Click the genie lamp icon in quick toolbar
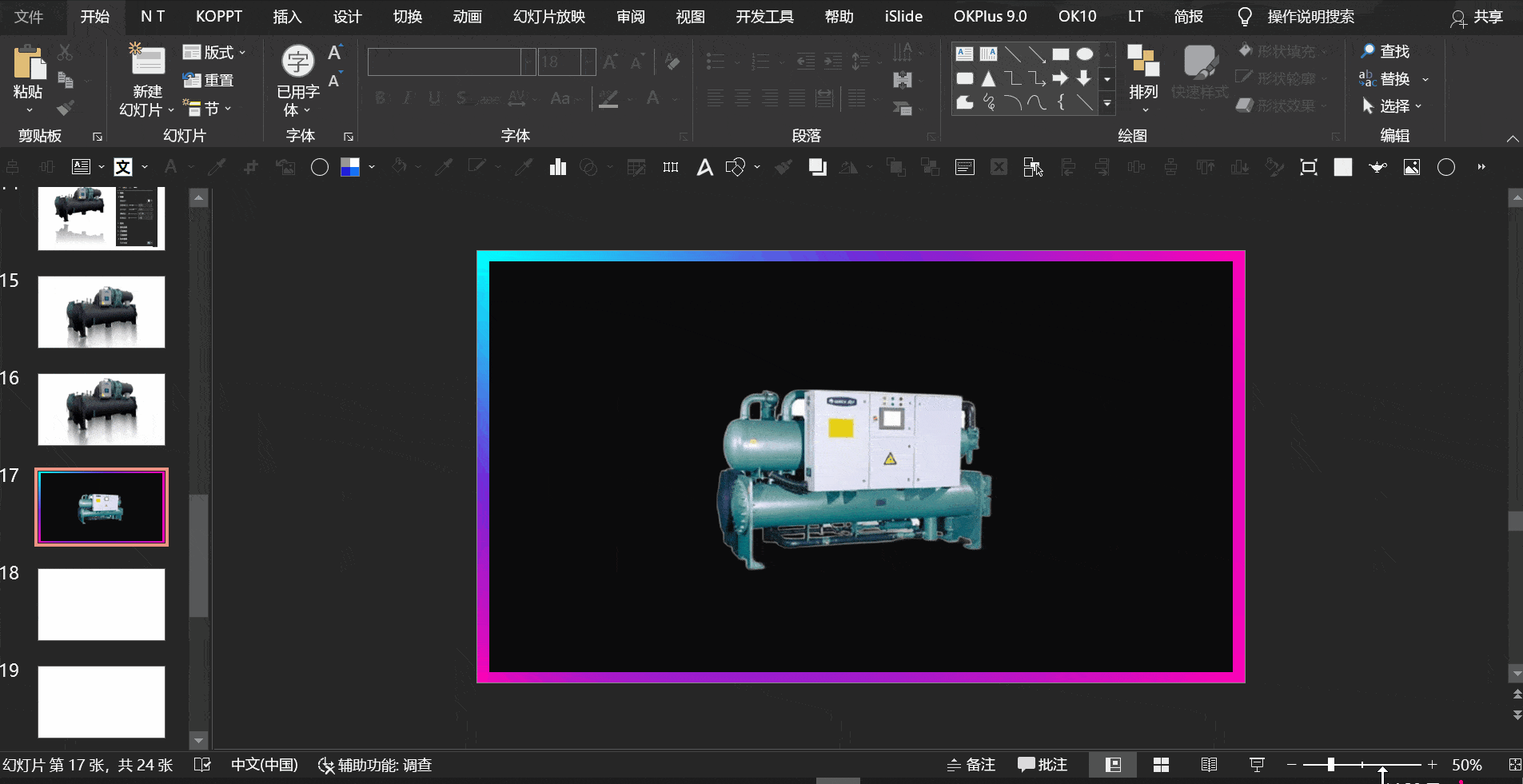Screen dimensions: 1523x784 pos(1377,167)
